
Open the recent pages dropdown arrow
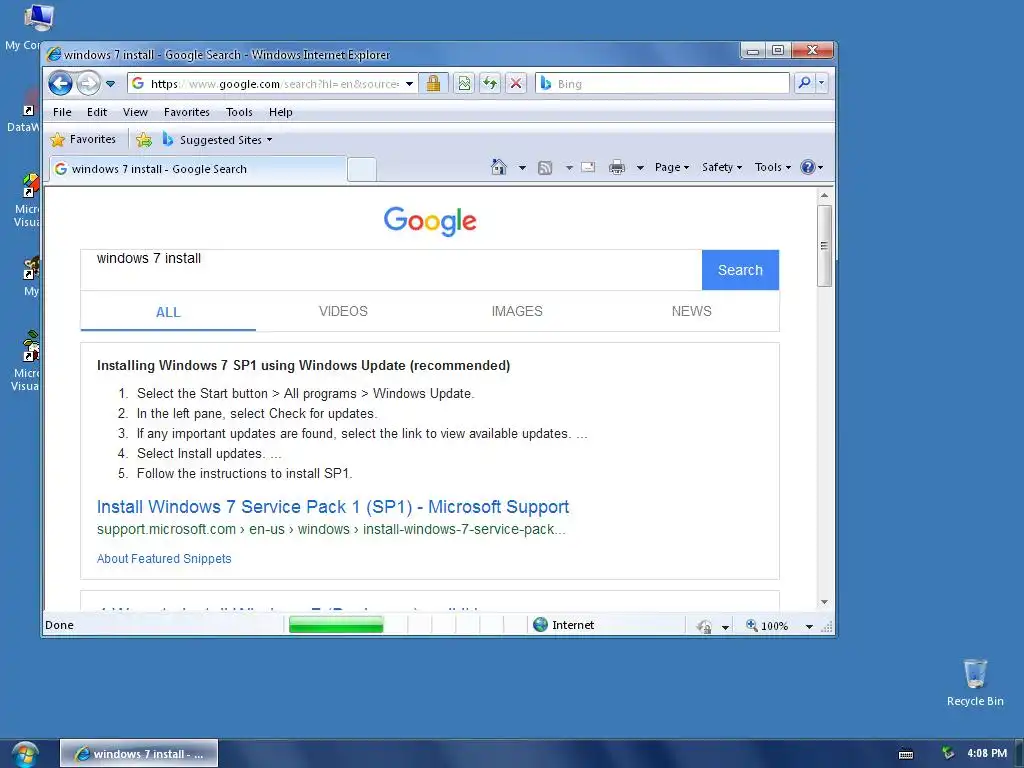tap(110, 84)
